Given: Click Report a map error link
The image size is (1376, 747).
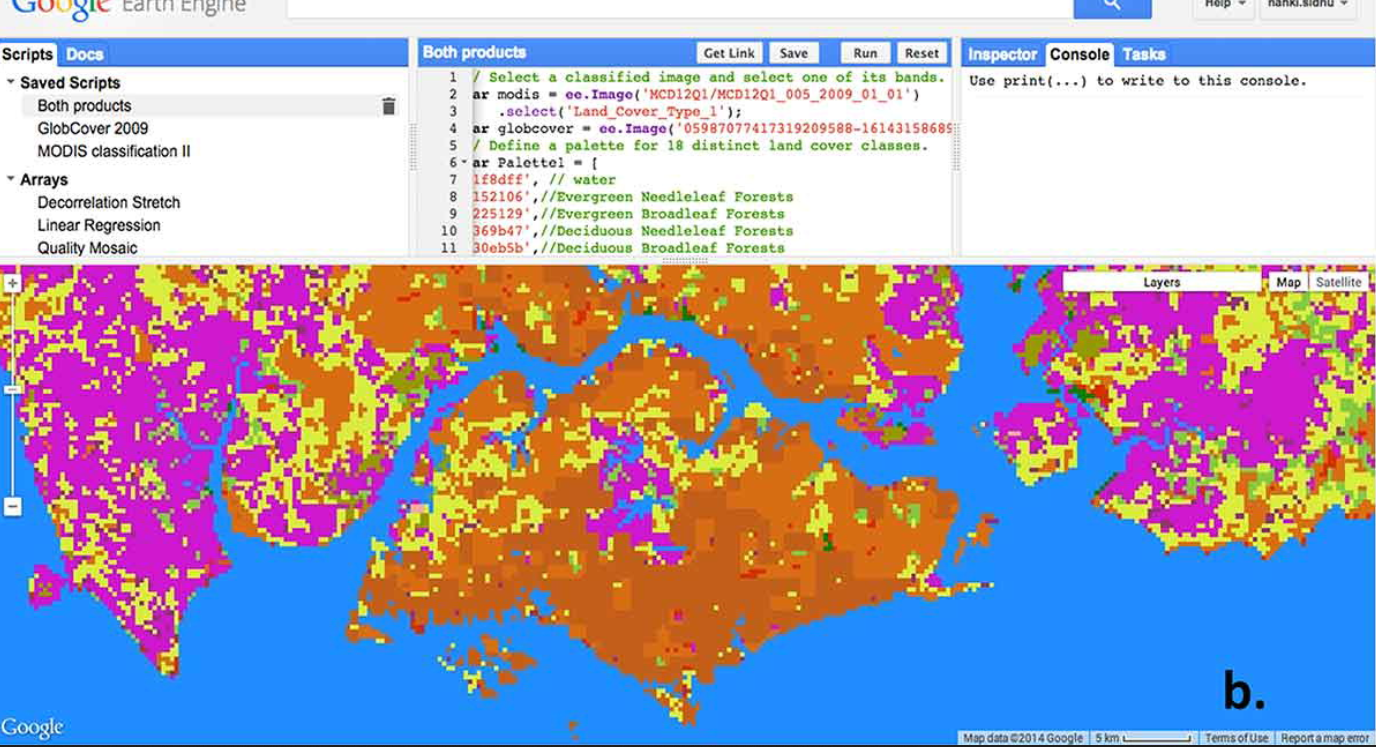Looking at the screenshot, I should [1325, 738].
